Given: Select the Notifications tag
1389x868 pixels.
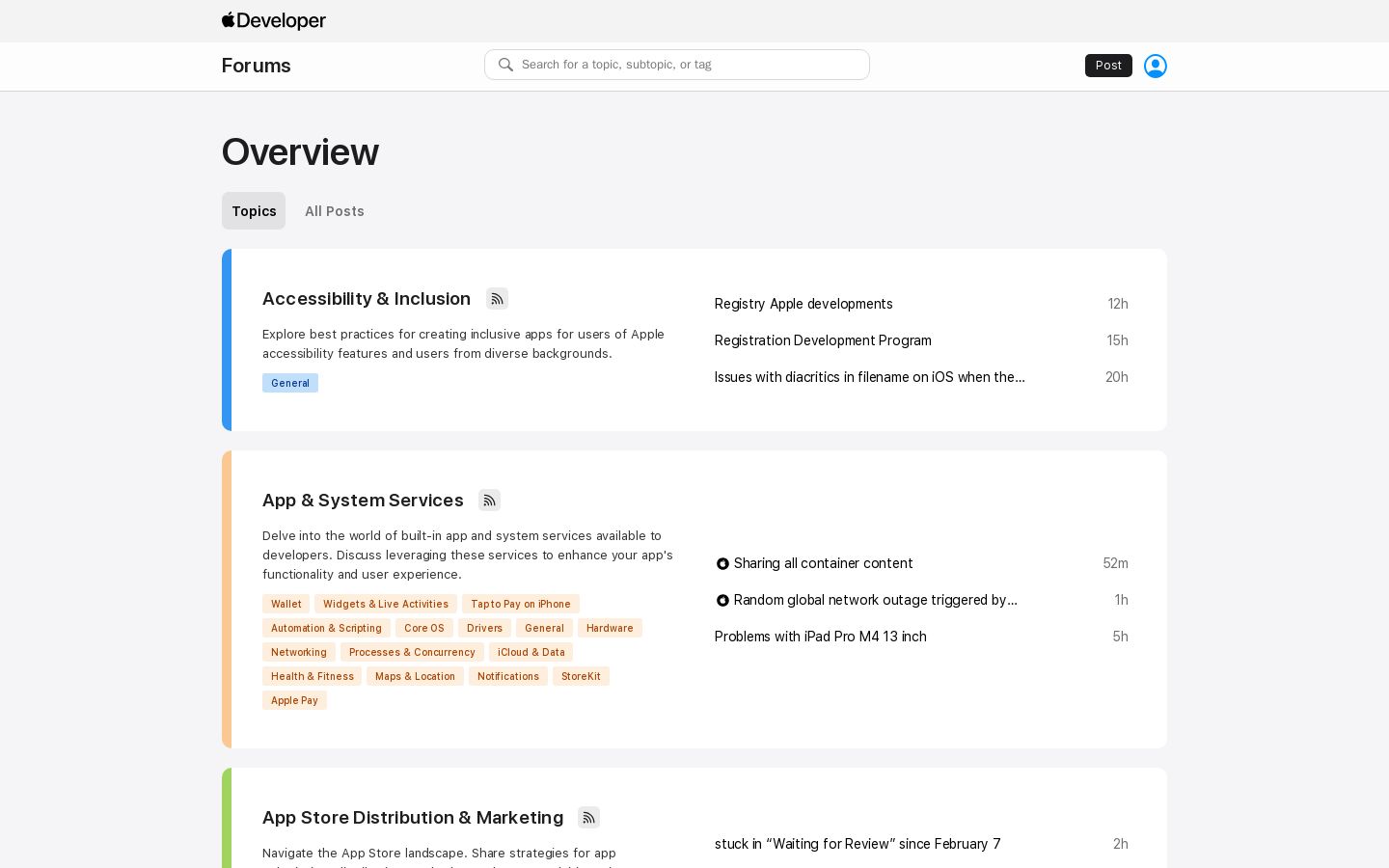Looking at the screenshot, I should 508,676.
